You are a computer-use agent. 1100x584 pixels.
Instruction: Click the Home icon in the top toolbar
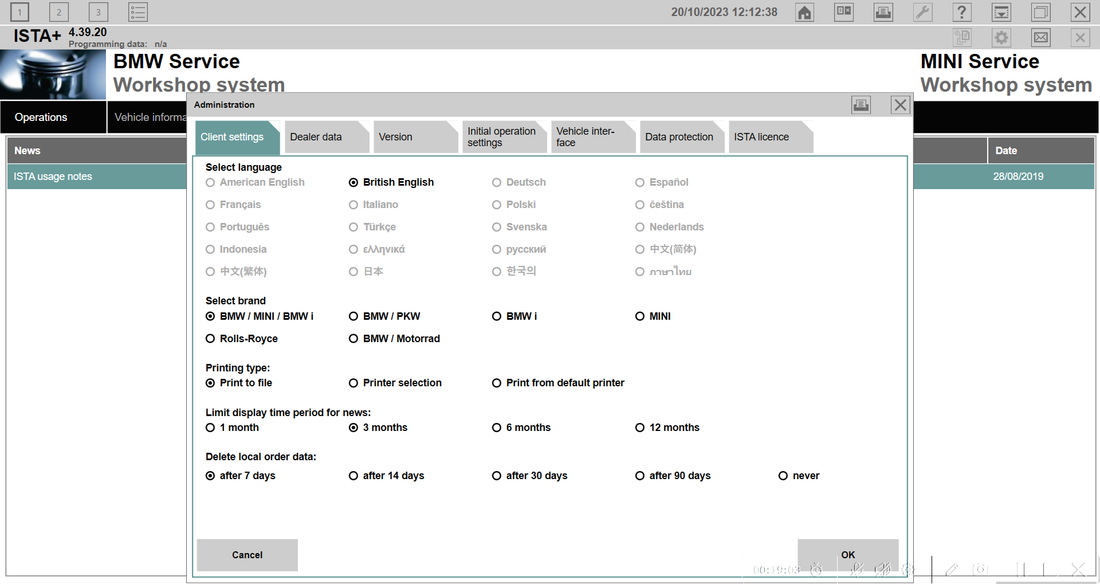804,11
